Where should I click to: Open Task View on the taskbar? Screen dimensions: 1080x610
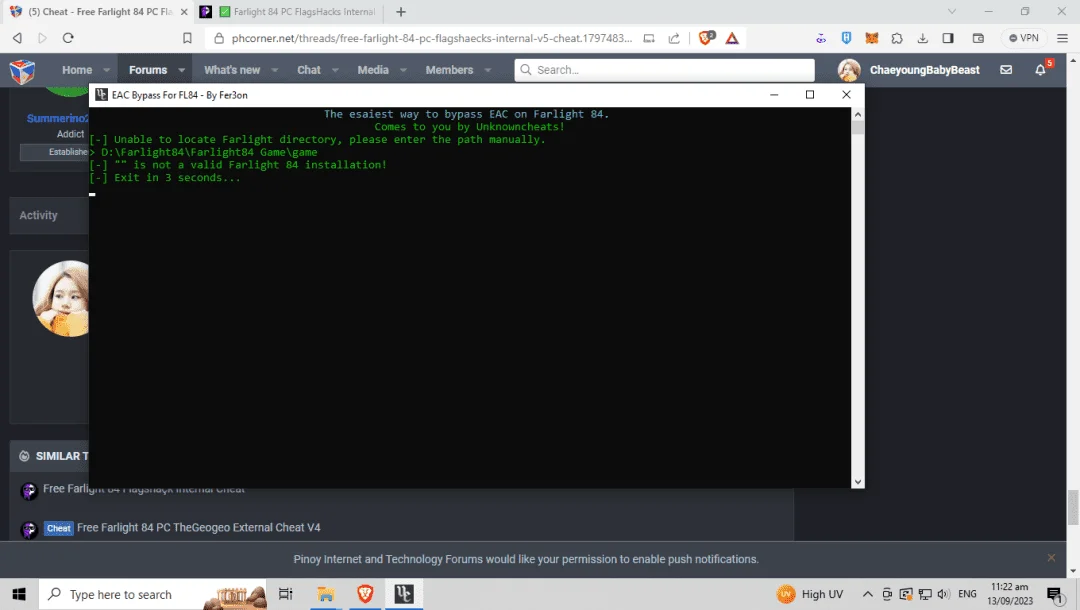(285, 594)
